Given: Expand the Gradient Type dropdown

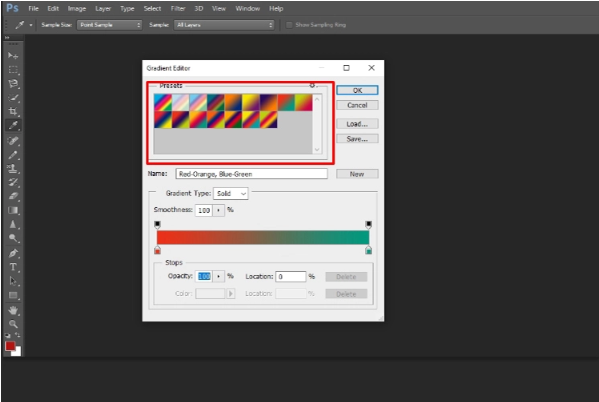Looking at the screenshot, I should tap(231, 193).
